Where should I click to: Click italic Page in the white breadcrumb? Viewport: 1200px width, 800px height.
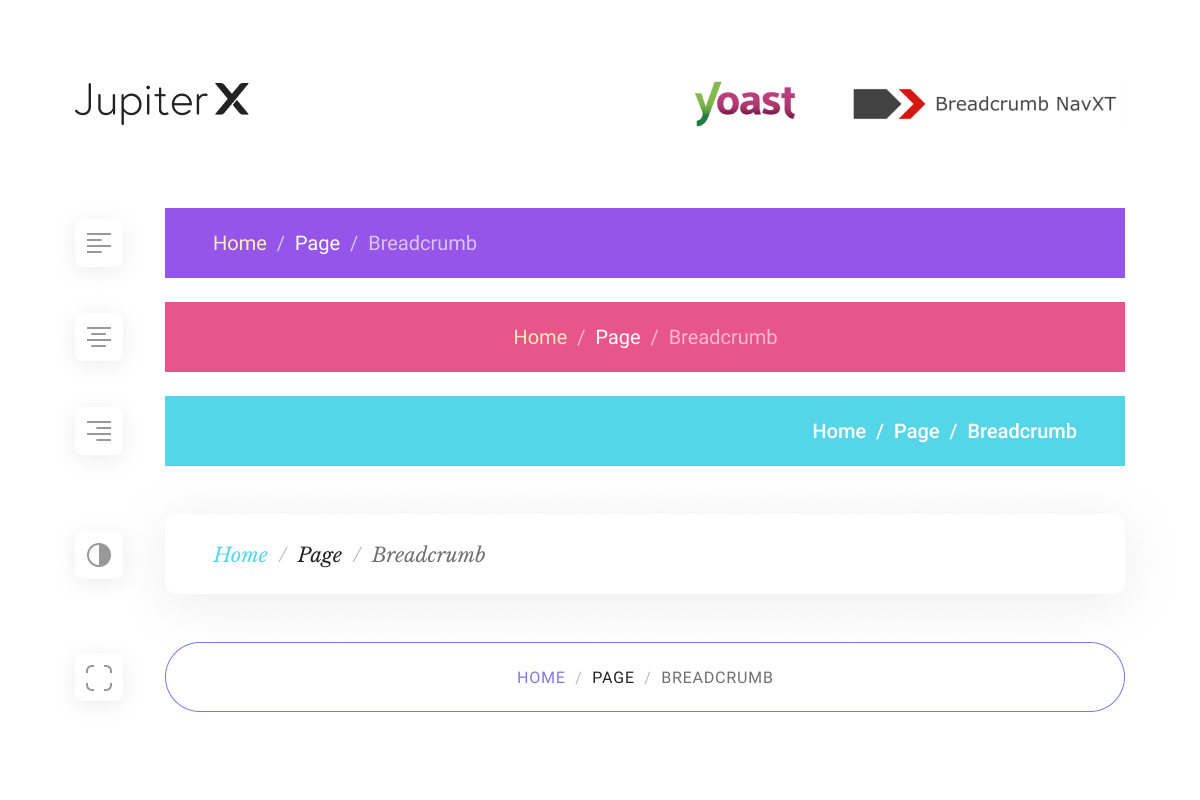[x=320, y=555]
